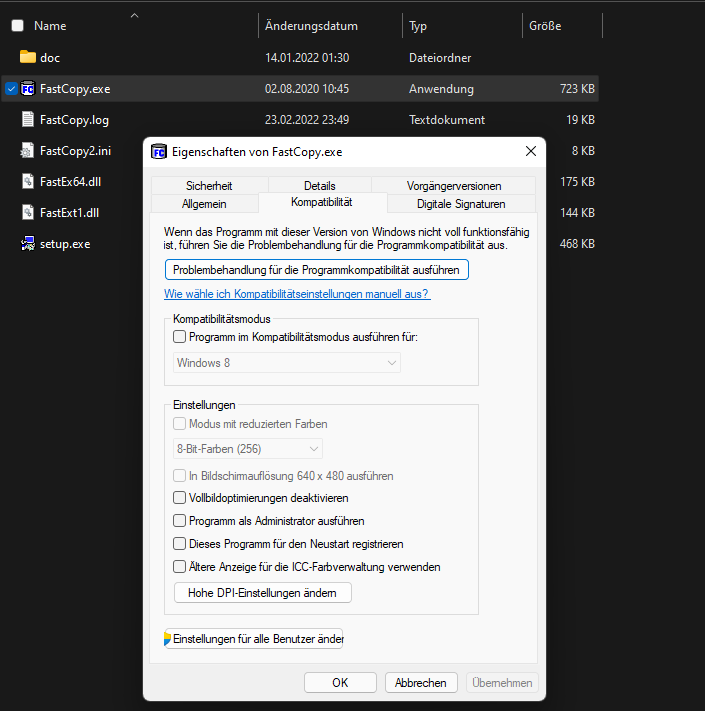Click the date 14.01.2022 01:30
This screenshot has height=711, width=705.
pyautogui.click(x=307, y=58)
